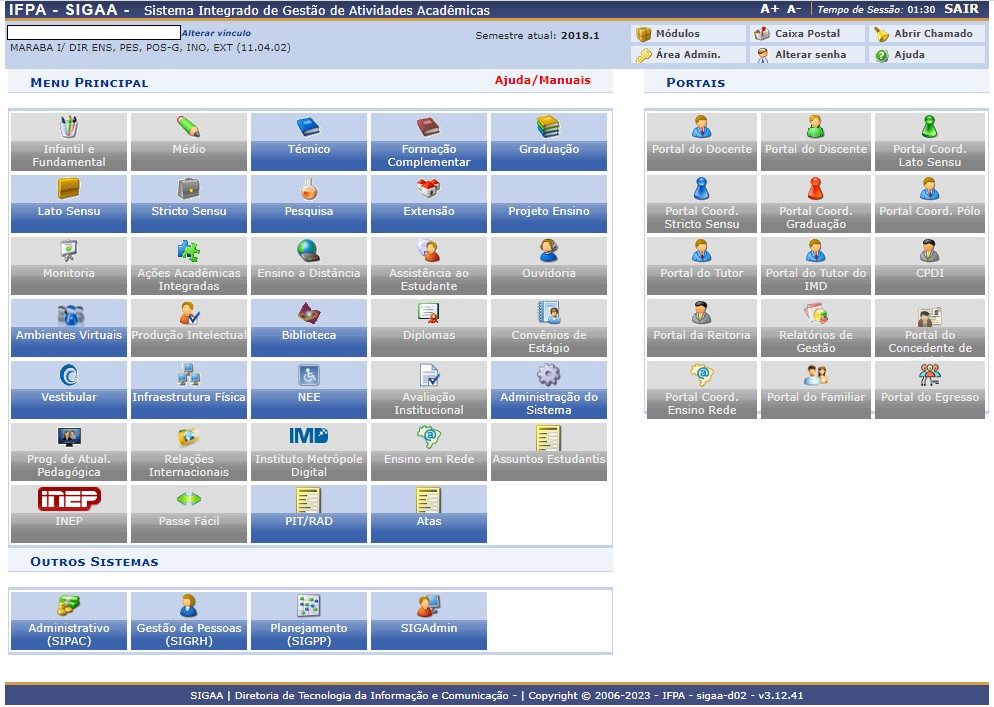
Task: Open the Instituto Metrópole Digital module
Action: [x=309, y=451]
